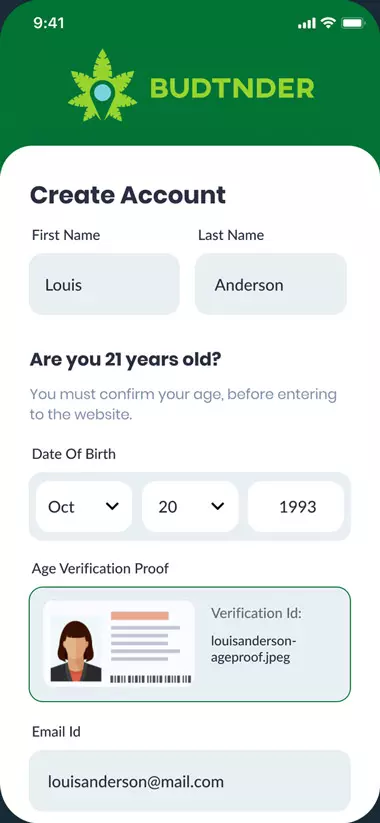Click the First Name field with Louis

(x=104, y=284)
